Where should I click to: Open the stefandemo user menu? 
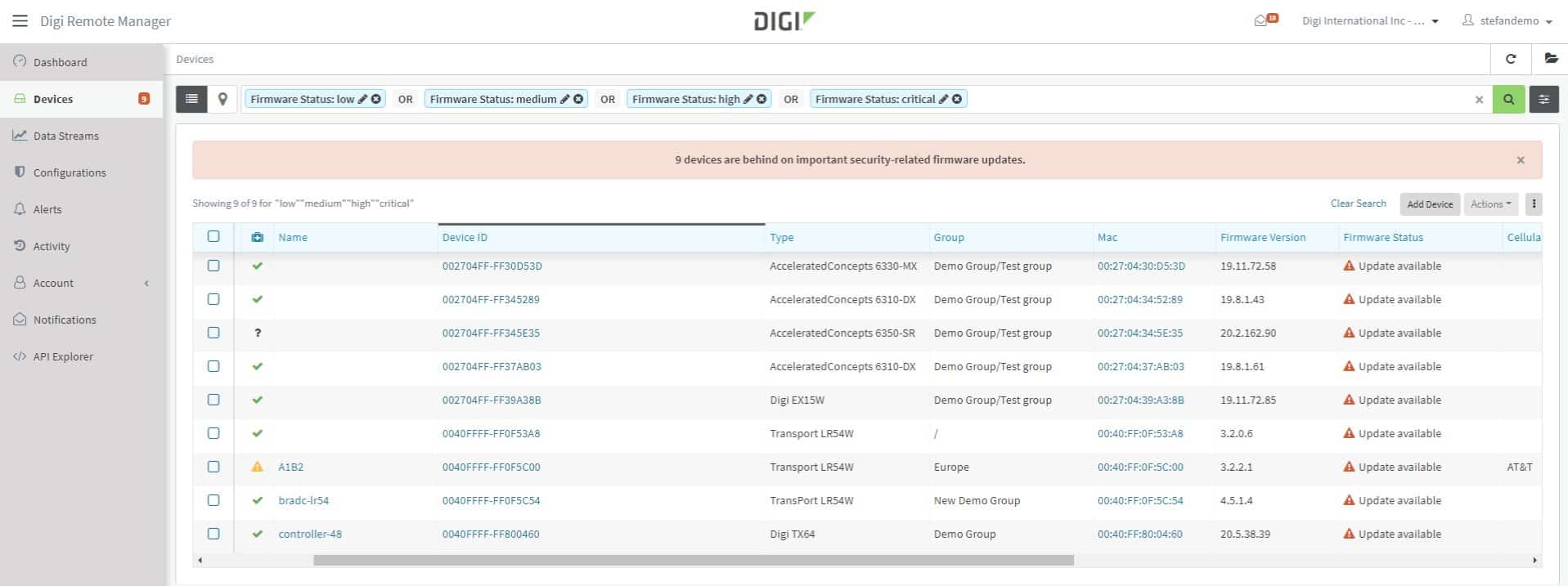pos(1507,21)
